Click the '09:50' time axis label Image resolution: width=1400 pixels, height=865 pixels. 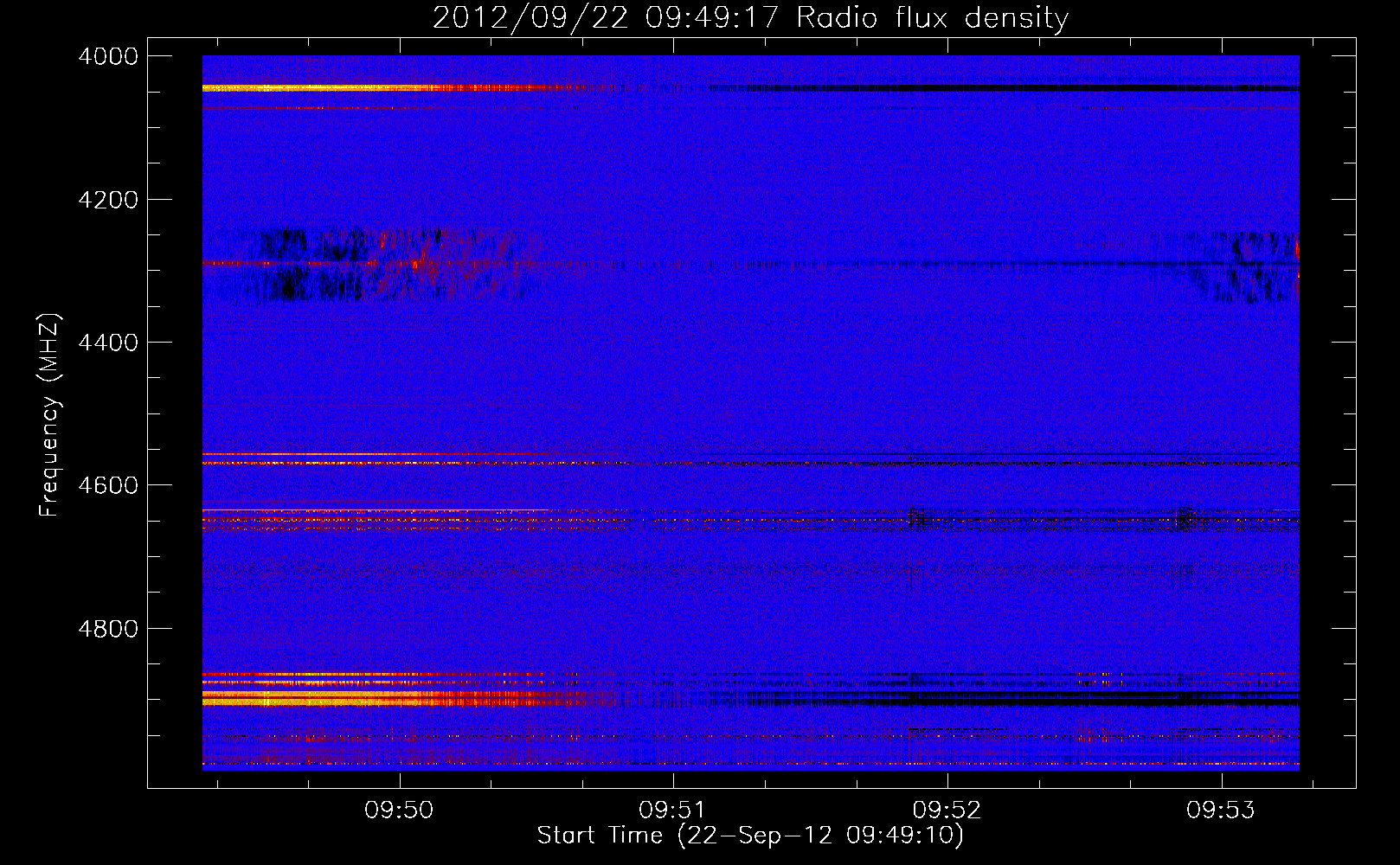(399, 810)
